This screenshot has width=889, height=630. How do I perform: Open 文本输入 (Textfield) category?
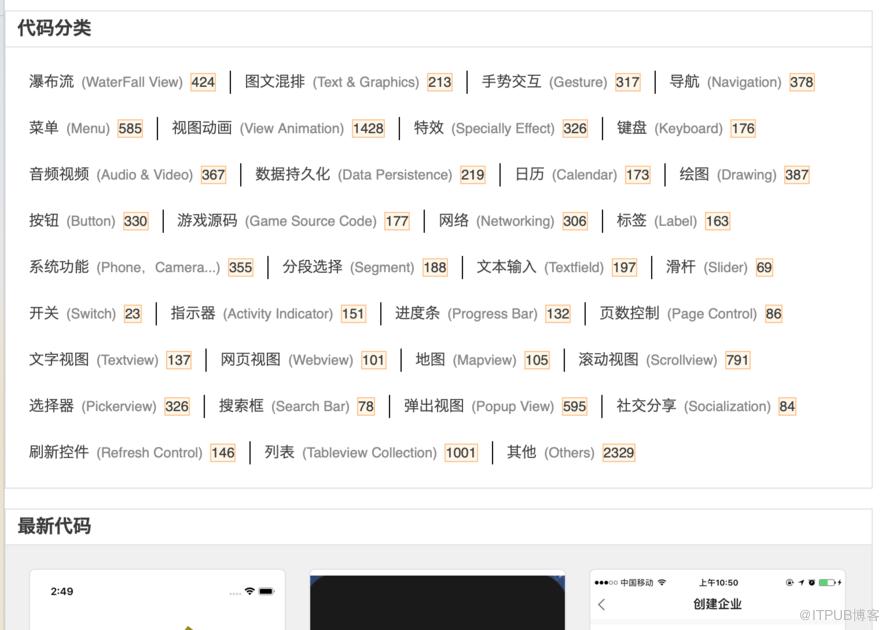(x=540, y=267)
